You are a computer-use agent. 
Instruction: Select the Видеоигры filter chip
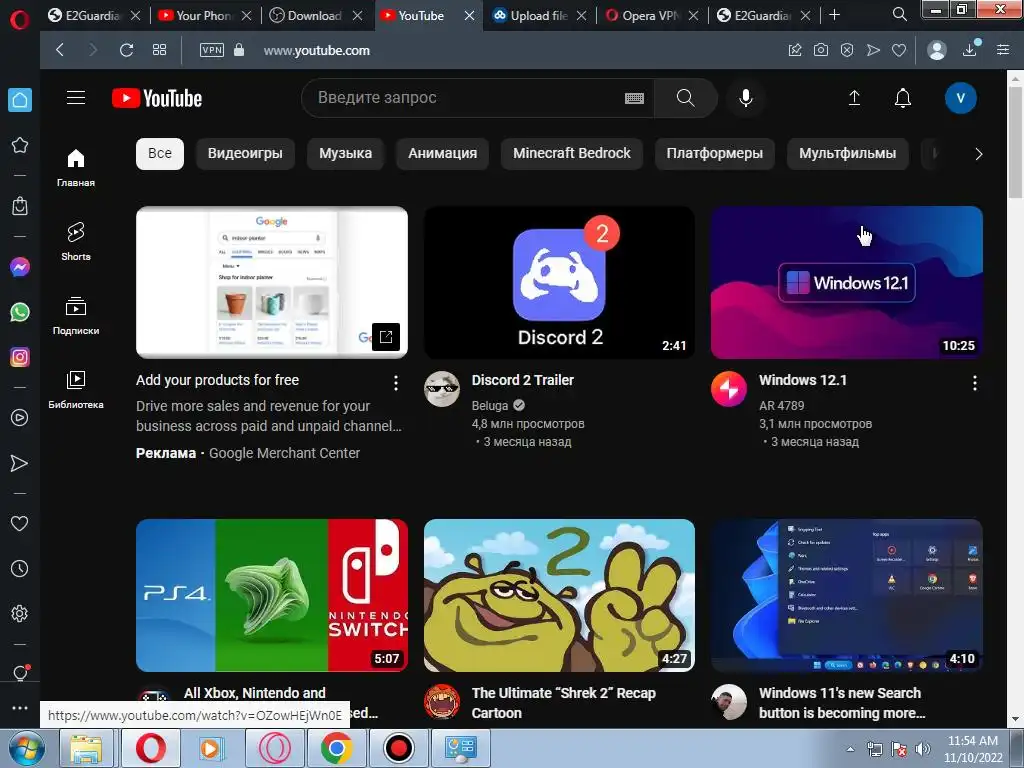(245, 153)
